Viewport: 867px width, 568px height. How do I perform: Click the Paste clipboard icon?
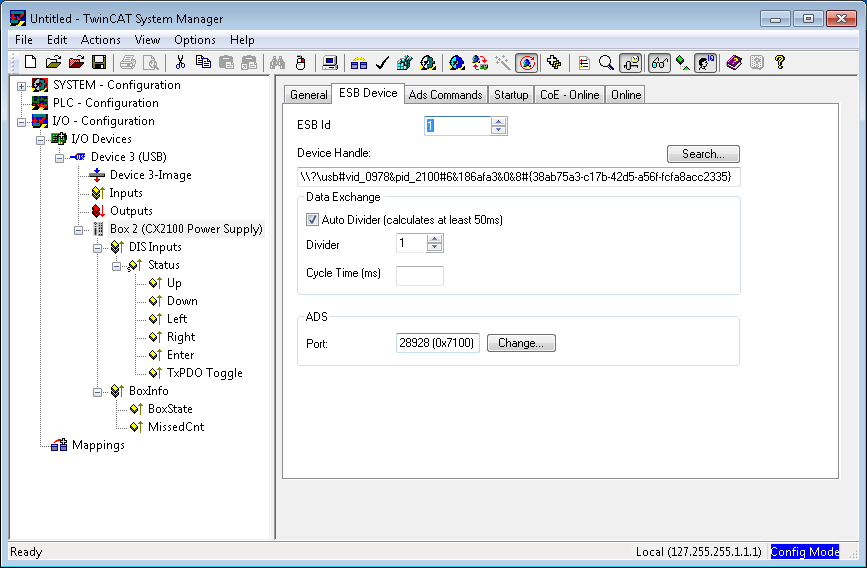[226, 62]
